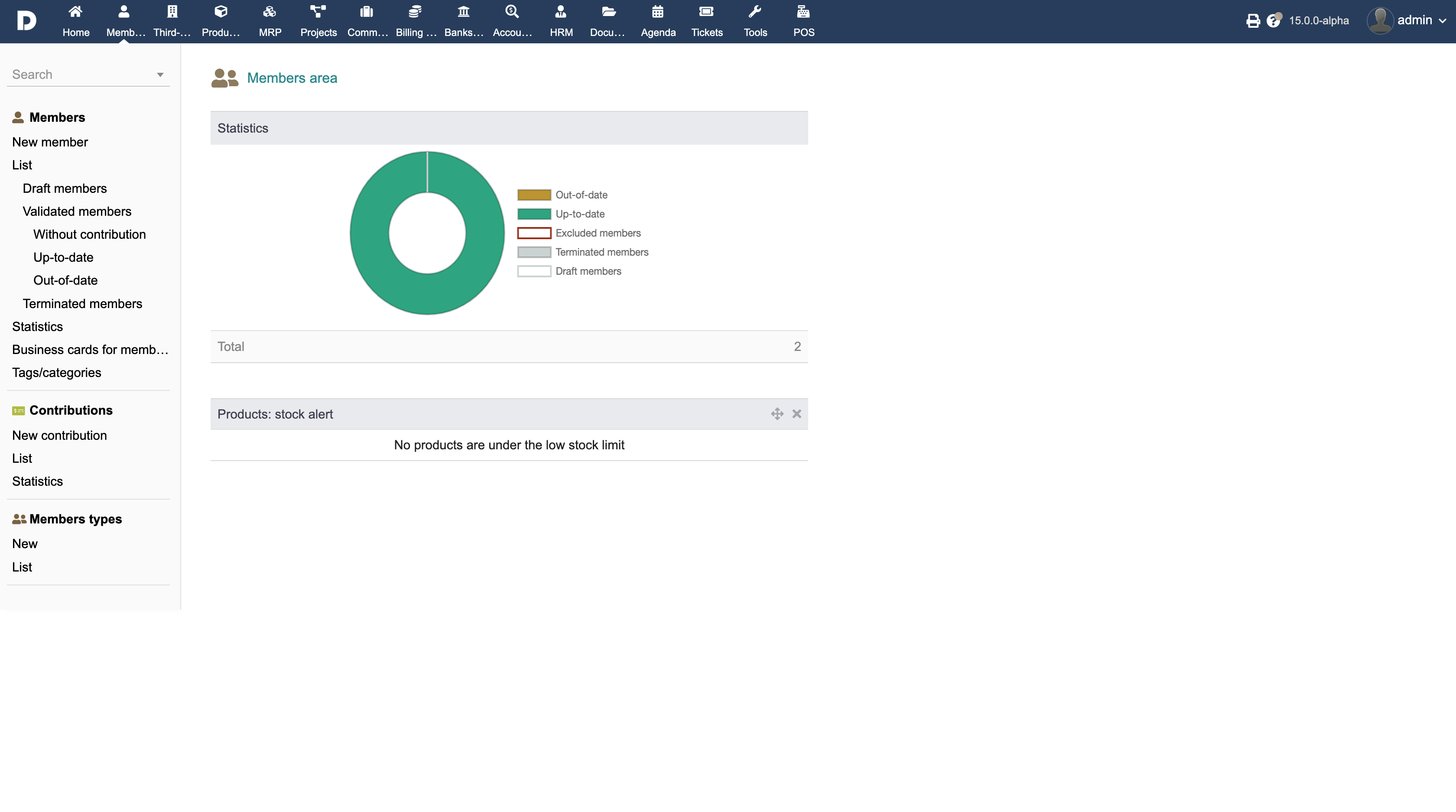Open the MRP module icon
The image size is (1456, 812).
pyautogui.click(x=270, y=13)
